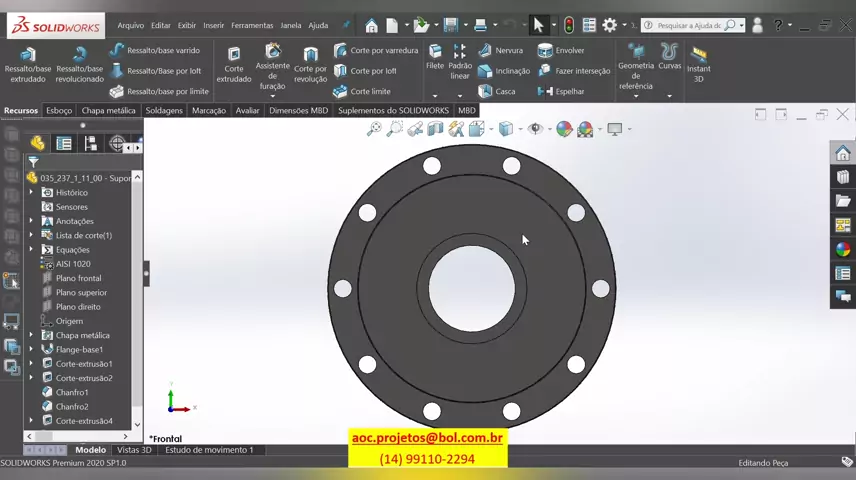Viewport: 856px width, 480px height.
Task: Expand the Chapa metálica feature node
Action: (31, 335)
